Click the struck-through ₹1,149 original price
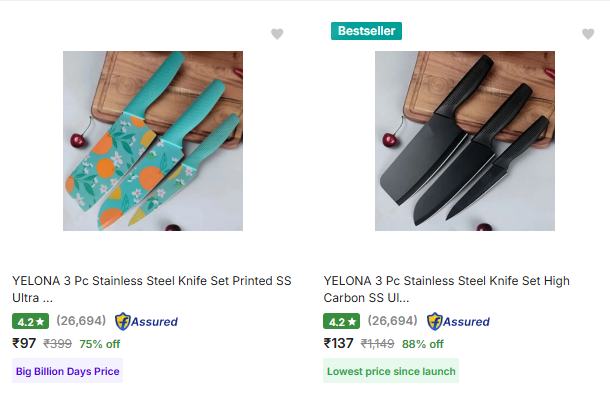 (x=377, y=344)
